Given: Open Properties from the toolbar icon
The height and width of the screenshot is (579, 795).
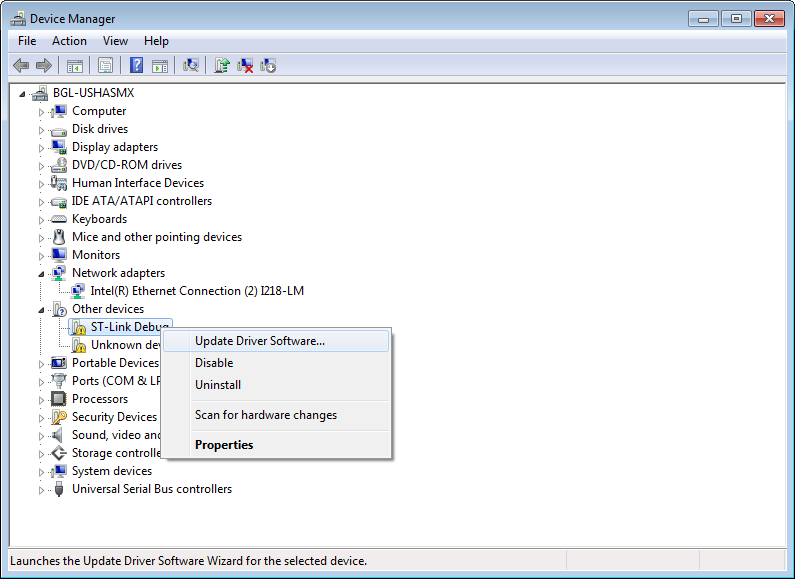Looking at the screenshot, I should pos(104,65).
